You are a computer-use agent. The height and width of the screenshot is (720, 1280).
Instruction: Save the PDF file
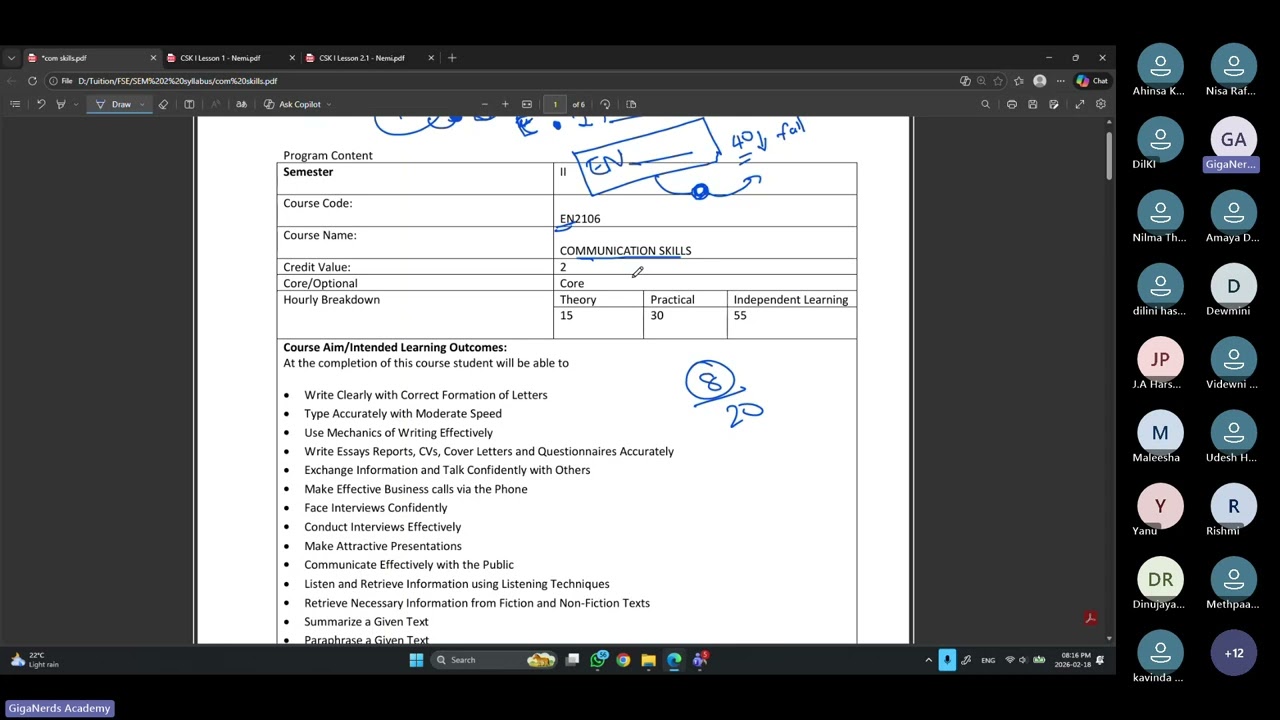[x=1033, y=104]
